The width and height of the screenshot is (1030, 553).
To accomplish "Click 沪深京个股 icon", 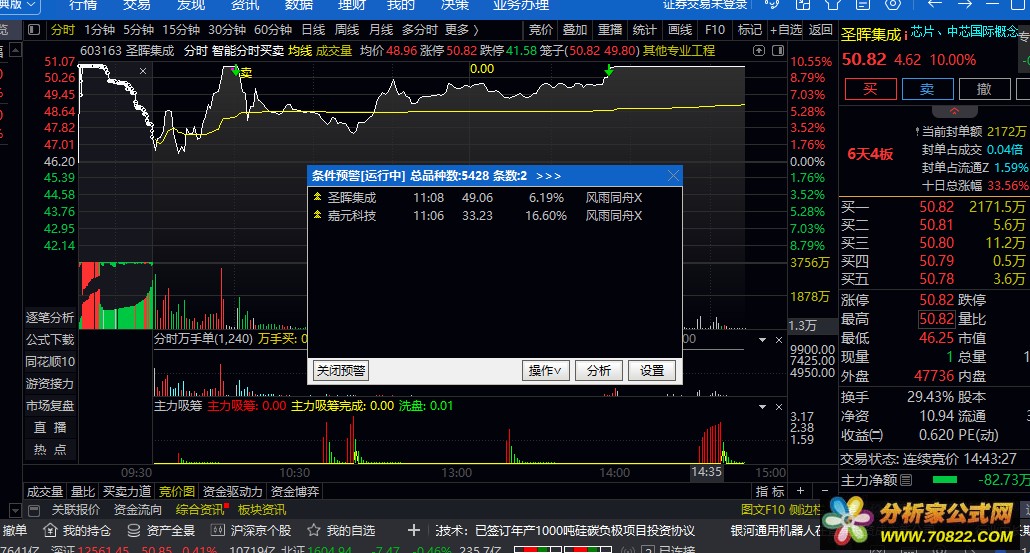I will (x=217, y=530).
